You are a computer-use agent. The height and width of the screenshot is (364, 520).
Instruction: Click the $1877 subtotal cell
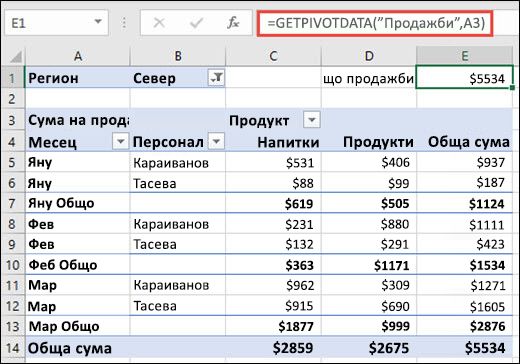(273, 326)
